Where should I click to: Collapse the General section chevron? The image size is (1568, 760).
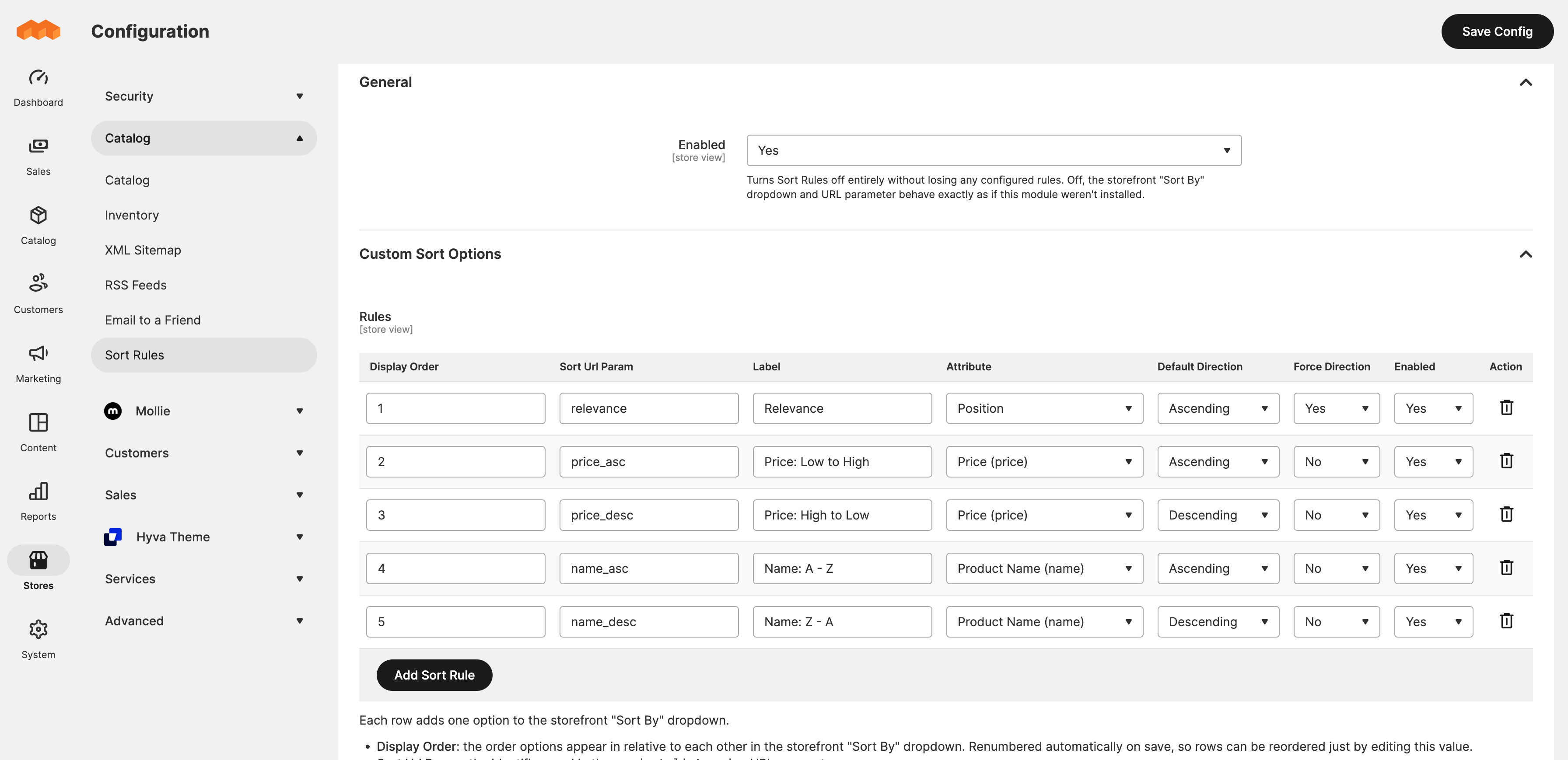pyautogui.click(x=1526, y=82)
